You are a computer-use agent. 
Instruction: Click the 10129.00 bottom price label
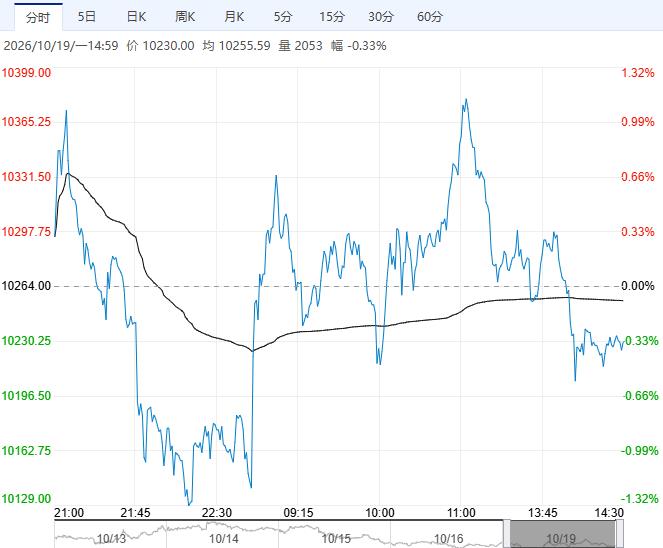(26, 499)
